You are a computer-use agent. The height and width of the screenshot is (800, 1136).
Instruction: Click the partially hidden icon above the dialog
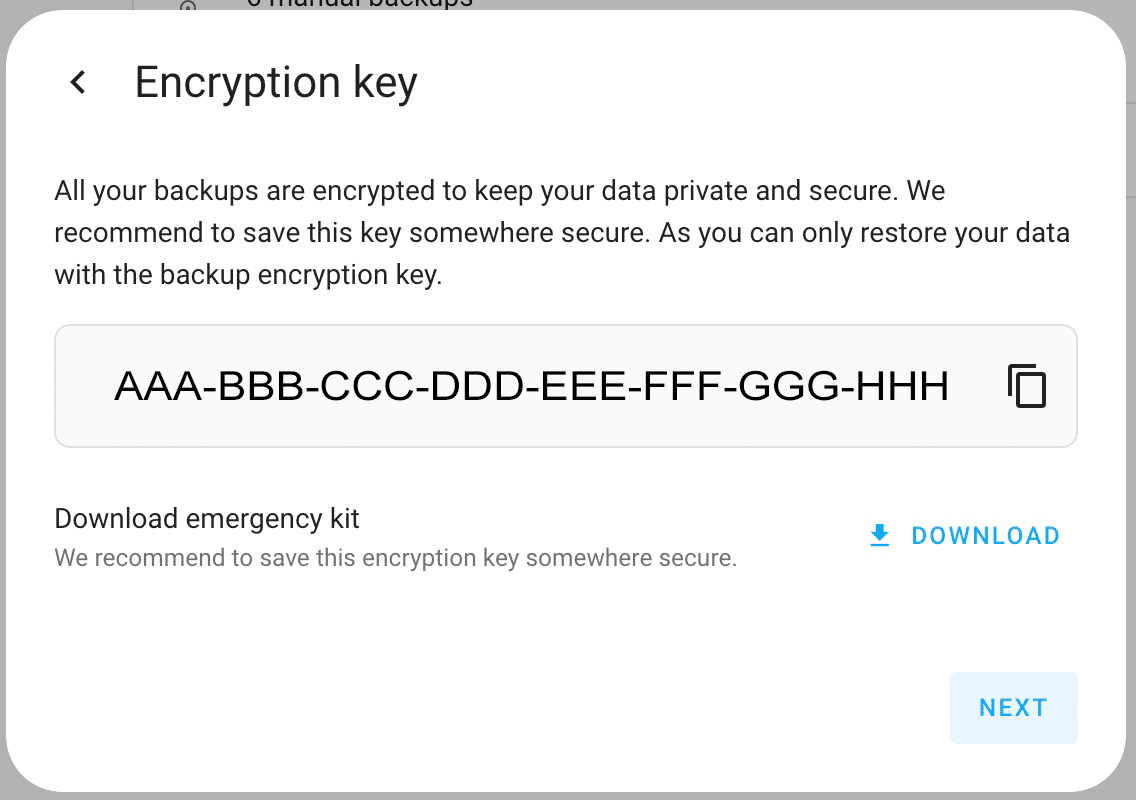pos(188,5)
